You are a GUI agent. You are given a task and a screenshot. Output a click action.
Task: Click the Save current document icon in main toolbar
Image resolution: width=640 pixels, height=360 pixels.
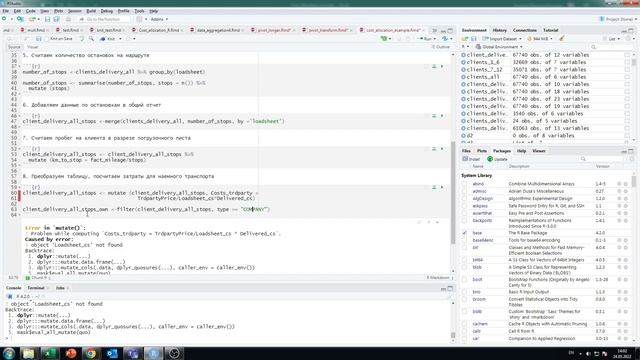pyautogui.click(x=47, y=19)
